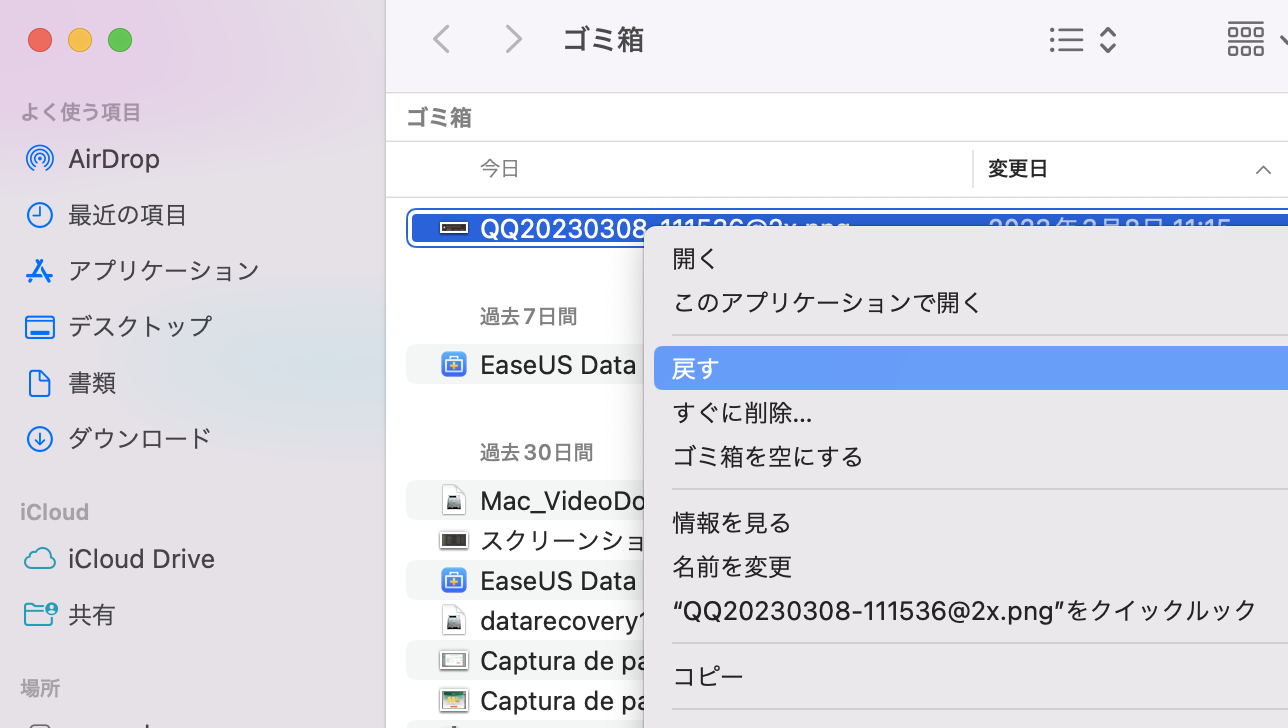Viewport: 1288px width, 728px height.
Task: Select デスクトップ in the sidebar
Action: [40, 326]
